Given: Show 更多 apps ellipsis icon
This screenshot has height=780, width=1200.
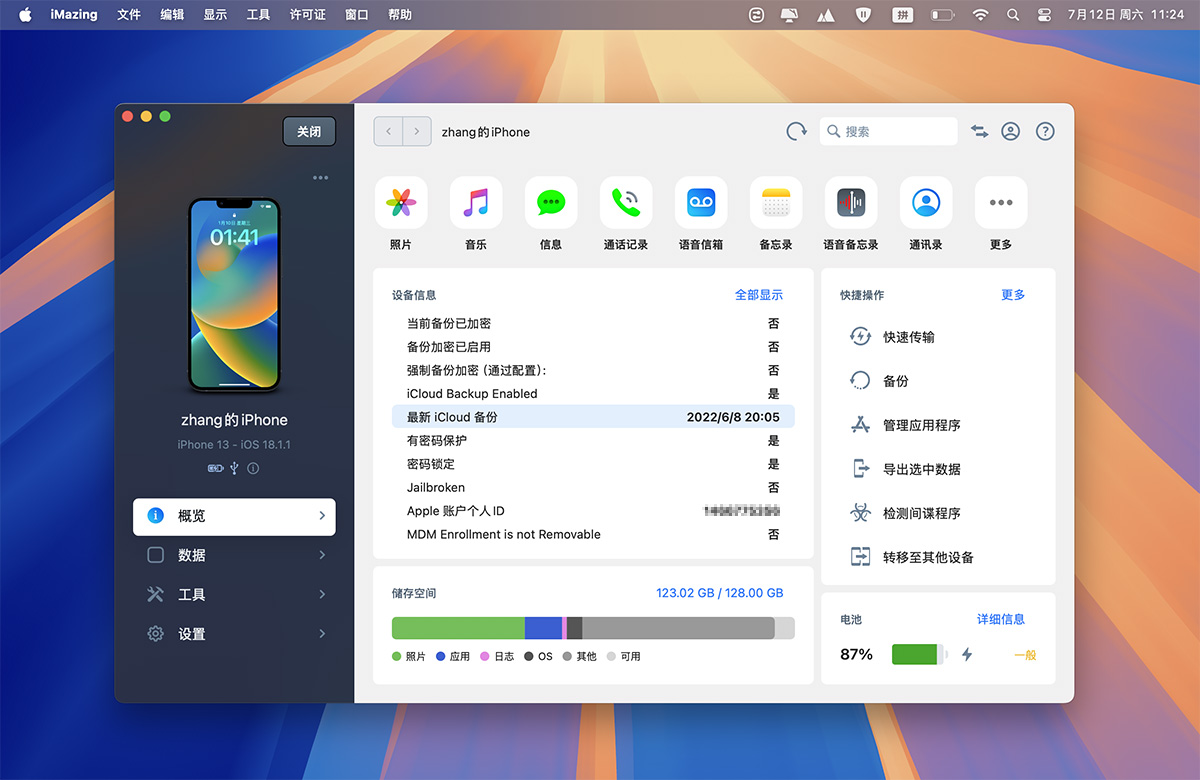Looking at the screenshot, I should (x=1001, y=202).
